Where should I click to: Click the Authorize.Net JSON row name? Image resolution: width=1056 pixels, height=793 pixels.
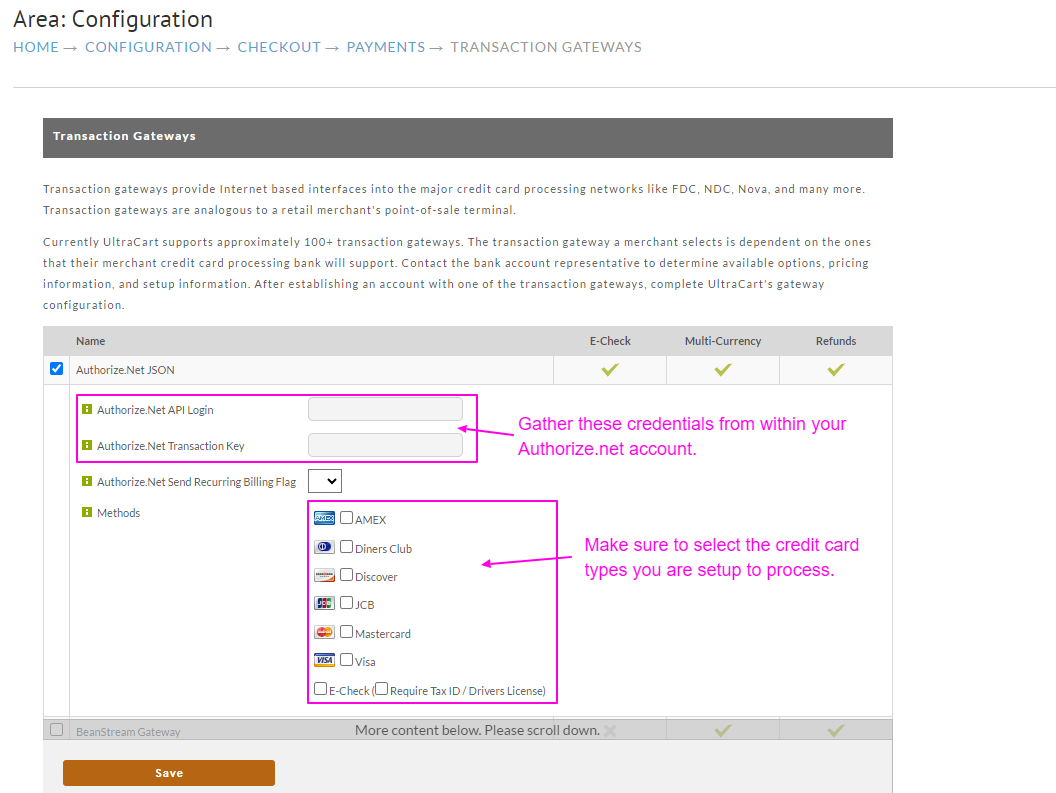(125, 370)
